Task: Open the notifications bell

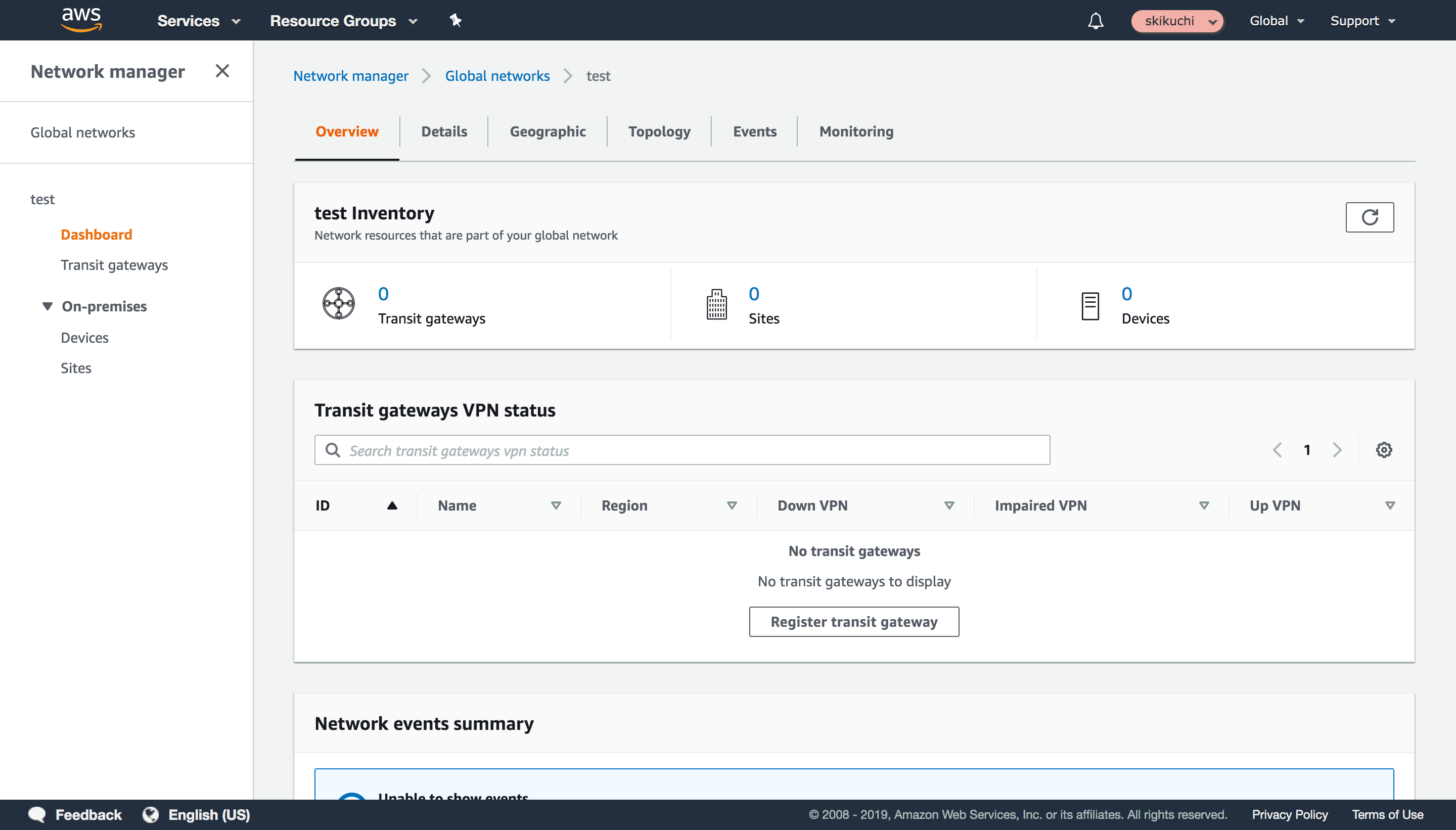Action: point(1096,21)
